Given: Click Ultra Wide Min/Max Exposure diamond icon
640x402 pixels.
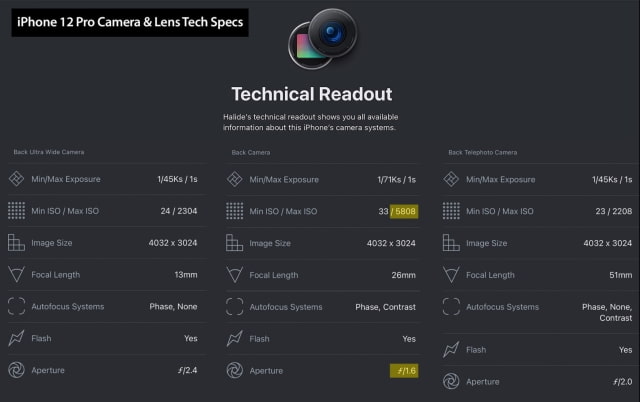Looking at the screenshot, I should [16, 179].
